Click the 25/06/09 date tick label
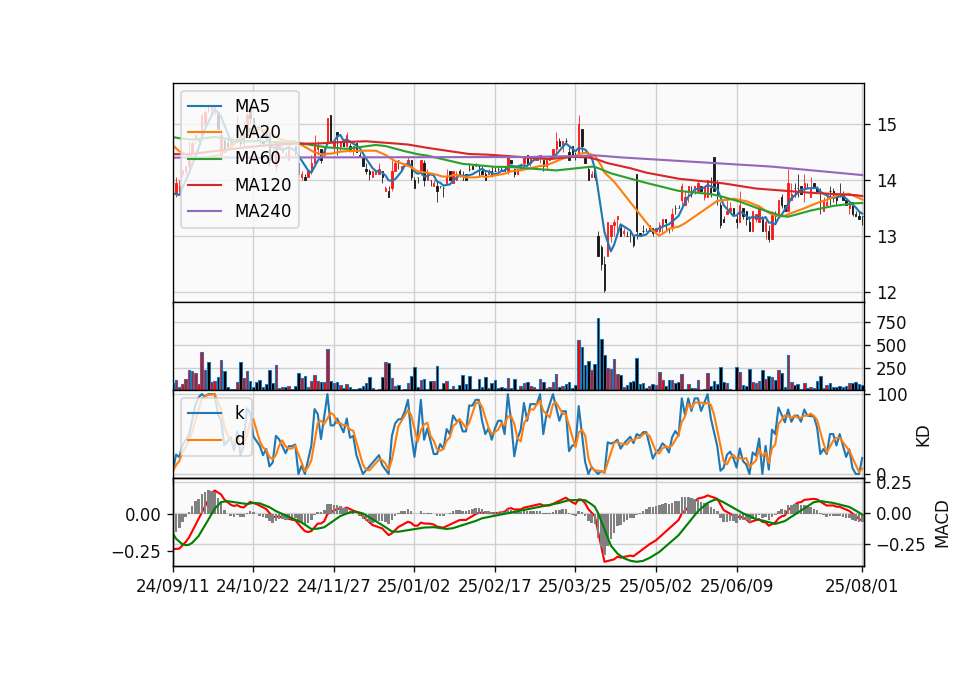 [737, 586]
